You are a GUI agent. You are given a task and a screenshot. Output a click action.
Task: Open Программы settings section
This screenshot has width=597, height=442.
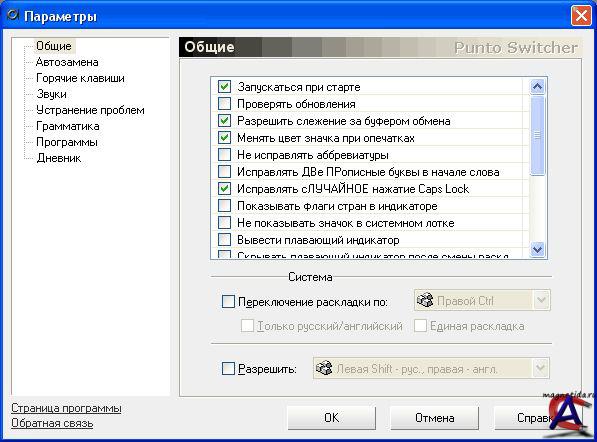(x=67, y=142)
